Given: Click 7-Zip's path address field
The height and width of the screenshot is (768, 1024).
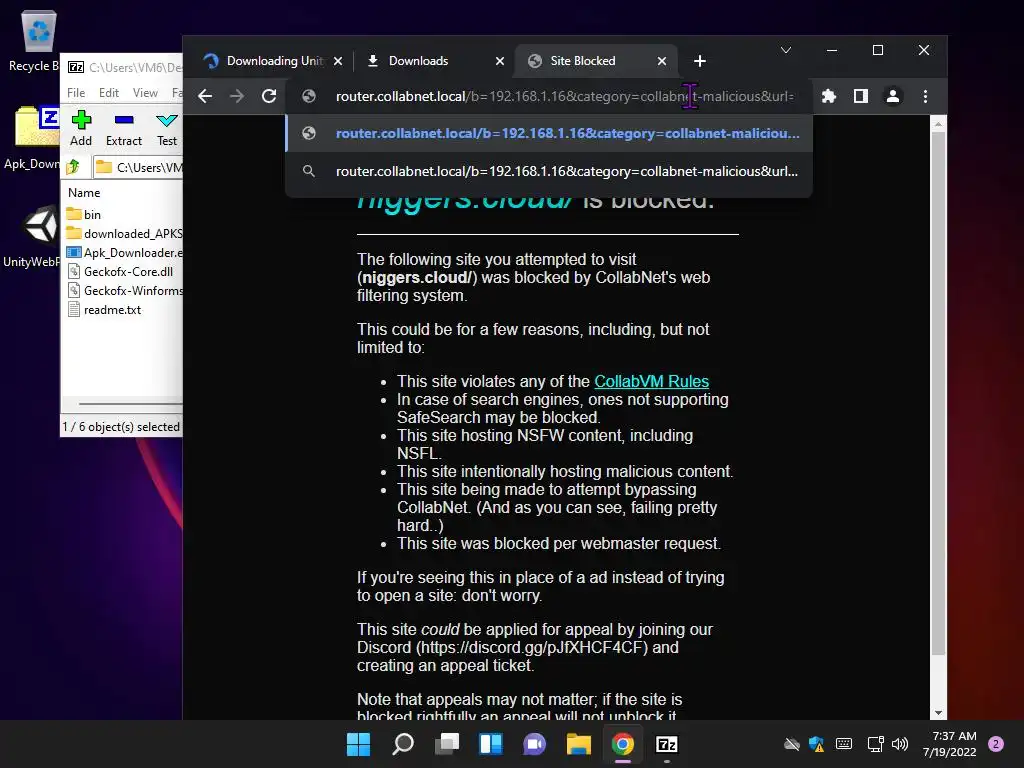Looking at the screenshot, I should [x=138, y=167].
